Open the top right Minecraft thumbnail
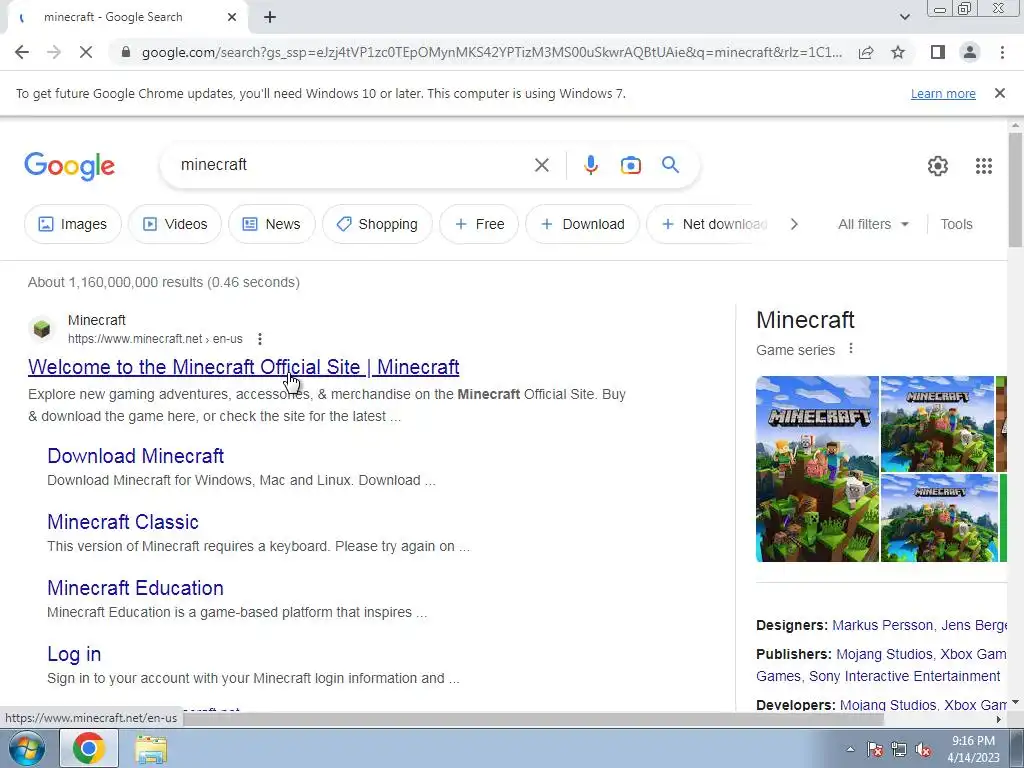Image resolution: width=1024 pixels, height=768 pixels. (x=937, y=424)
